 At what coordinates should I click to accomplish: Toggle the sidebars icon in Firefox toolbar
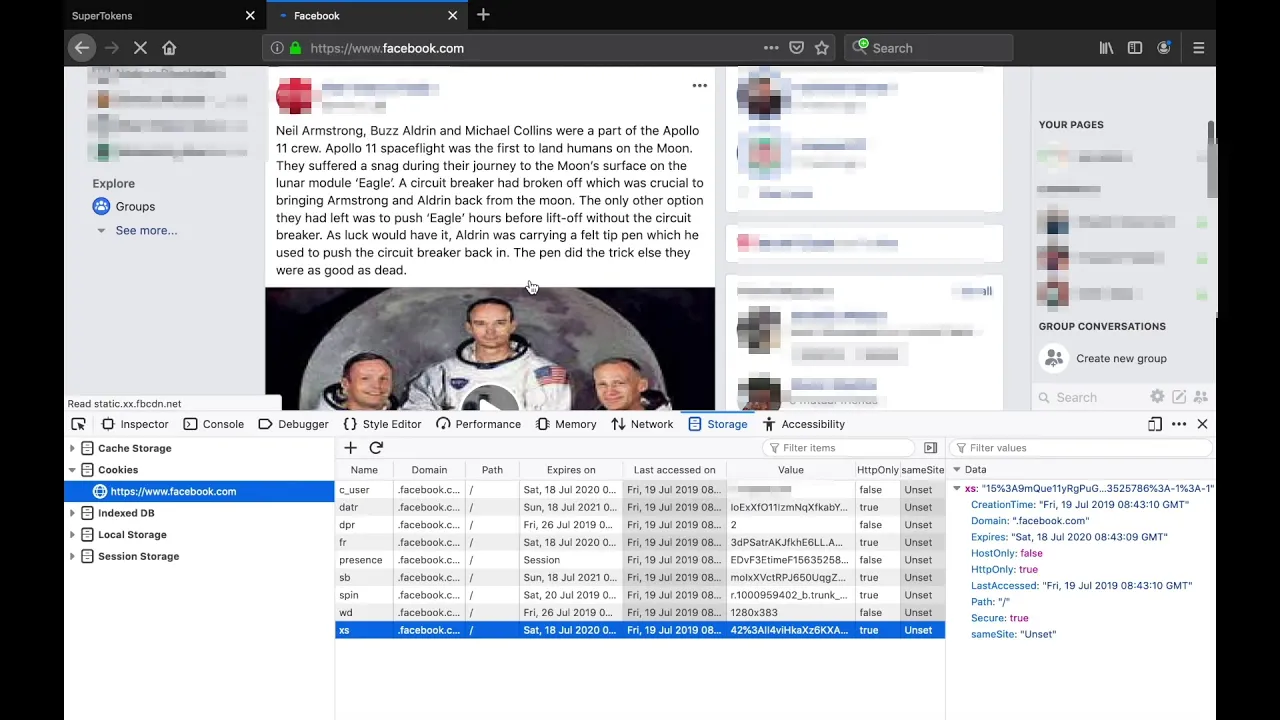point(1135,48)
